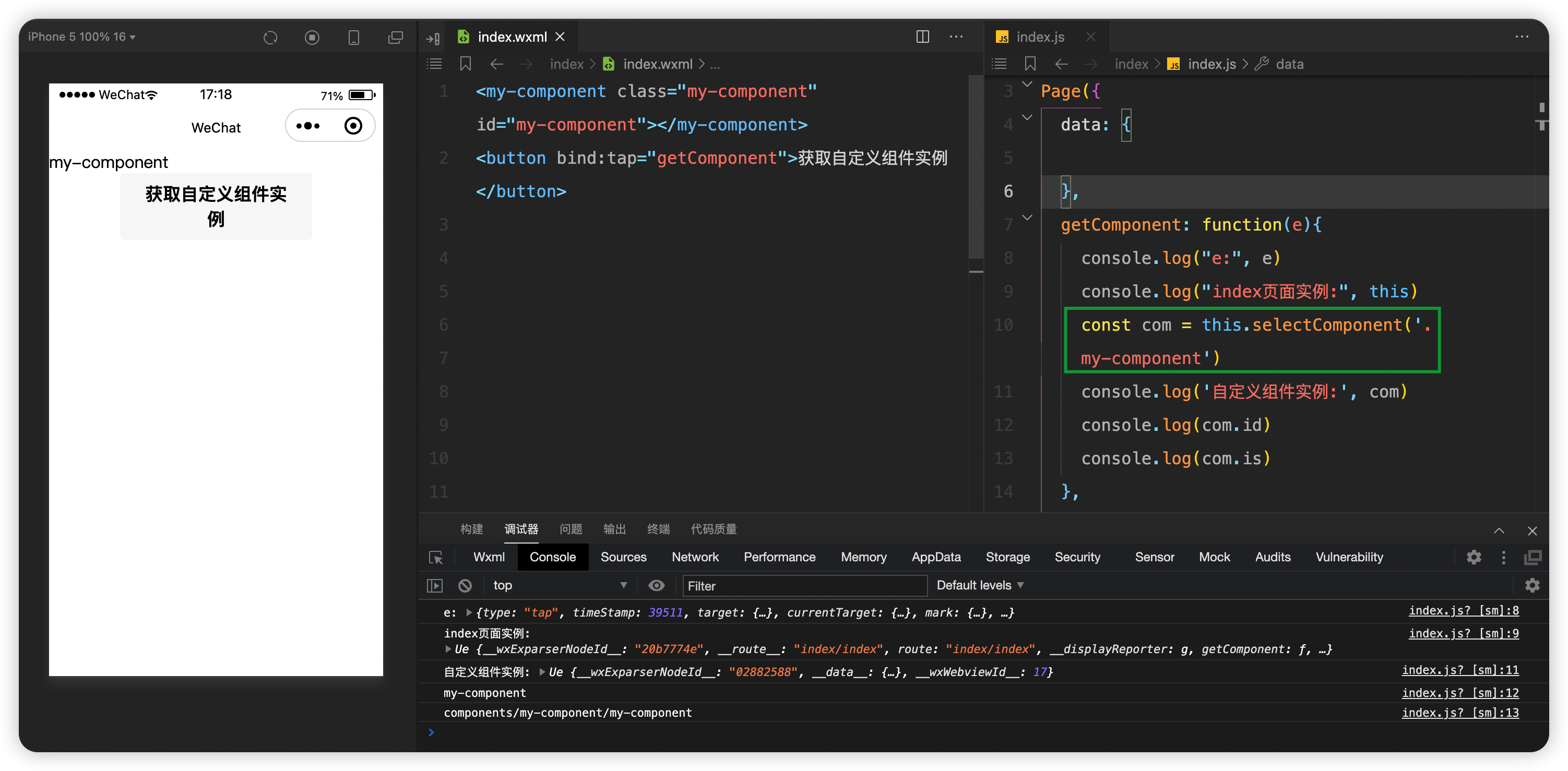Open the iPhone 5 device dropdown
The height and width of the screenshot is (771, 1568).
[x=81, y=37]
